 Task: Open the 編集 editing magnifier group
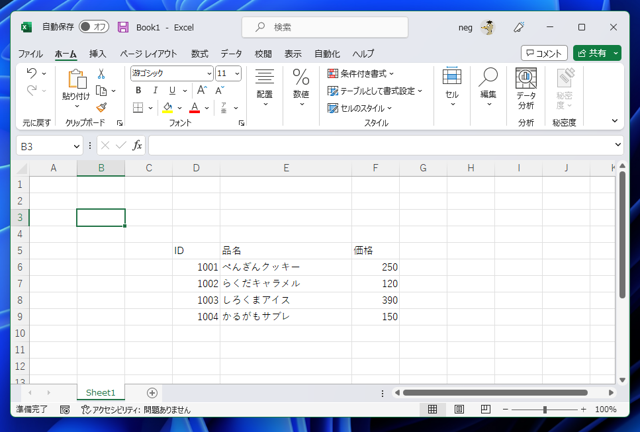click(x=488, y=87)
